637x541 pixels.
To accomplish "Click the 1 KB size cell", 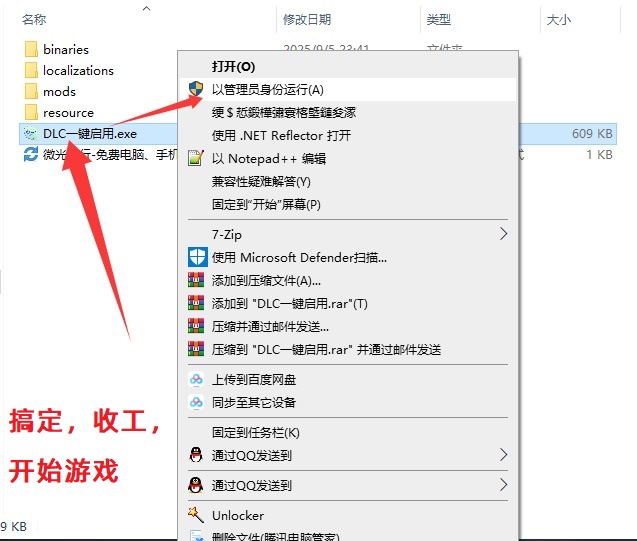I will point(599,155).
